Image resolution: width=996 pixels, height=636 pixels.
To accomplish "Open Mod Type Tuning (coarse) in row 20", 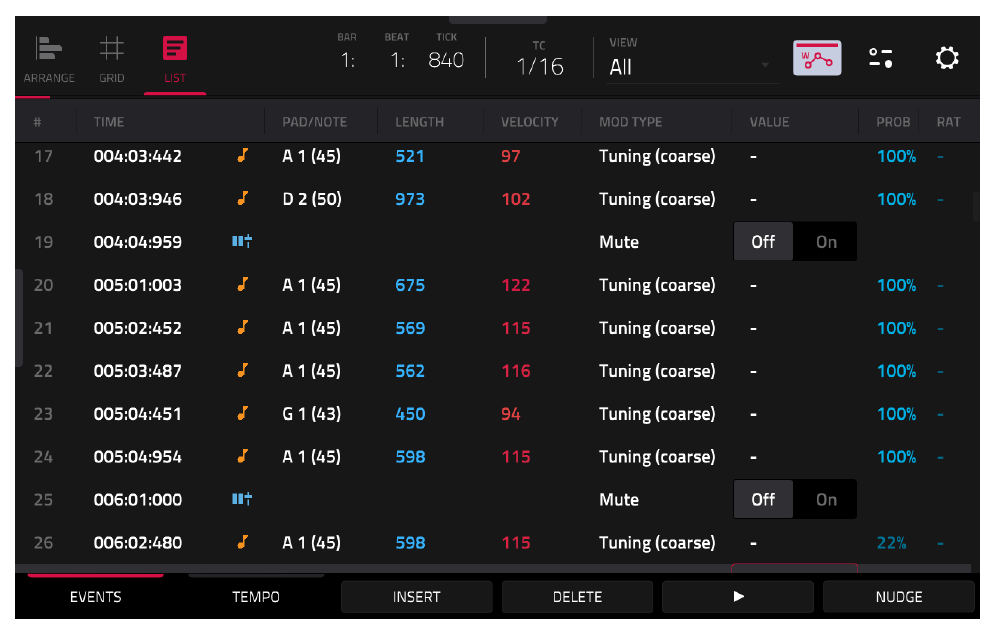I will pos(657,285).
